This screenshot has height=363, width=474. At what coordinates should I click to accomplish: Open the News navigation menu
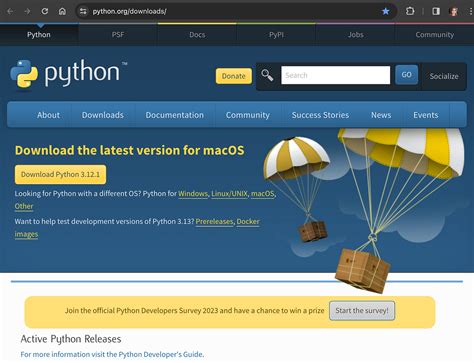381,115
